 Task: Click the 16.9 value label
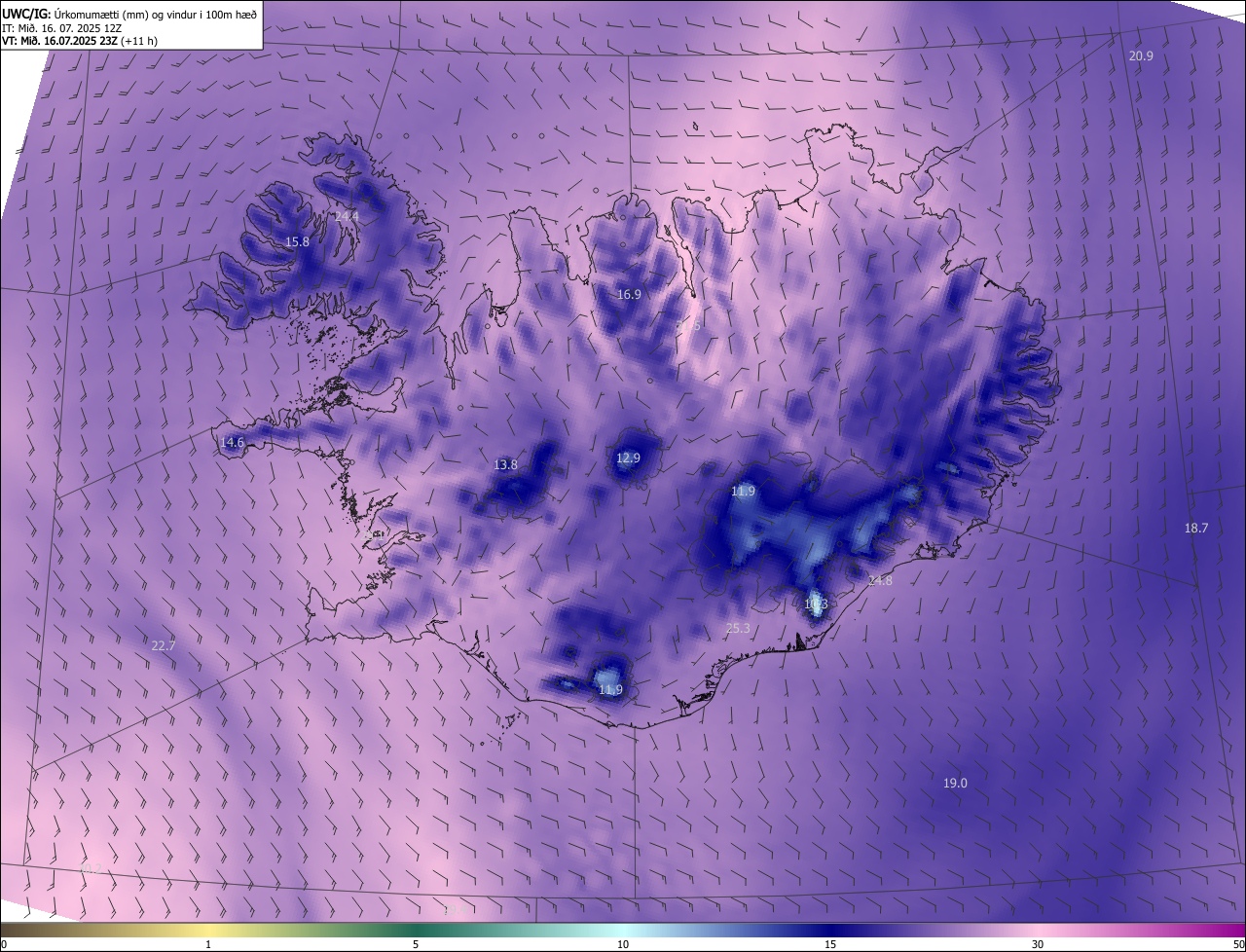(x=629, y=295)
